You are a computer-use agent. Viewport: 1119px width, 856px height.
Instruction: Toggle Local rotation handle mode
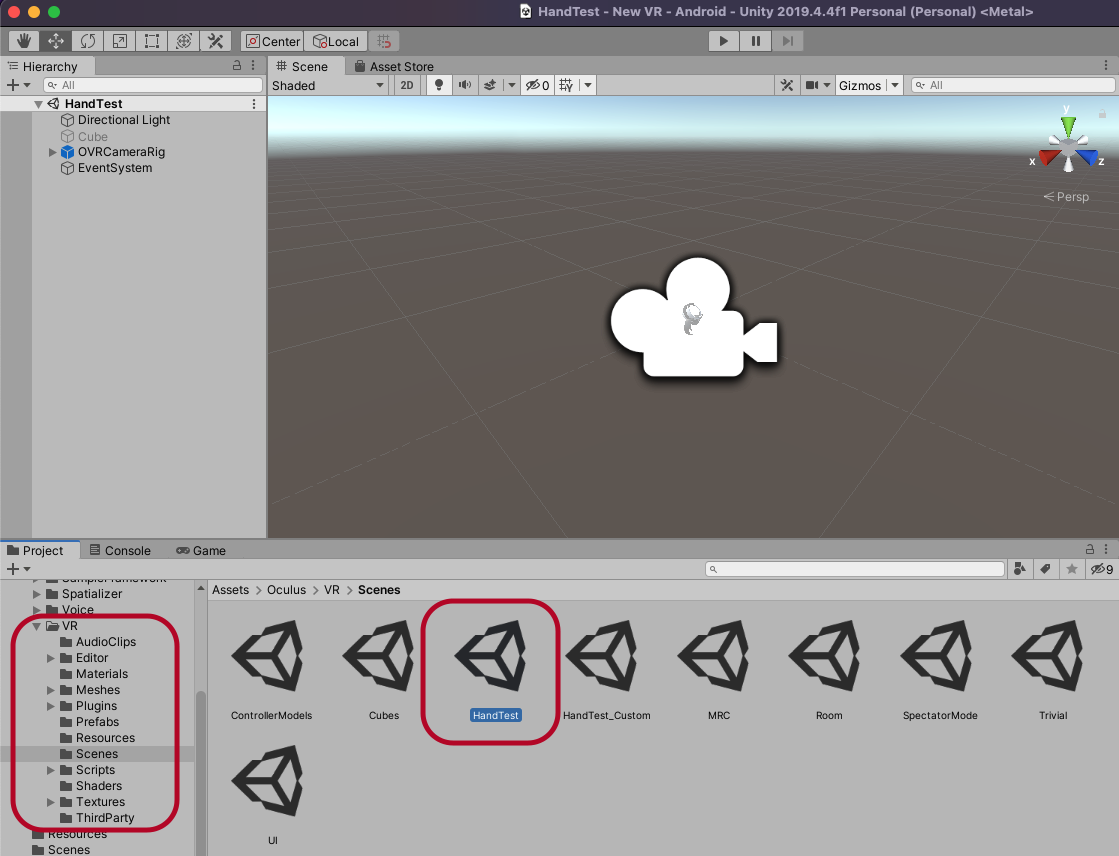[336, 41]
